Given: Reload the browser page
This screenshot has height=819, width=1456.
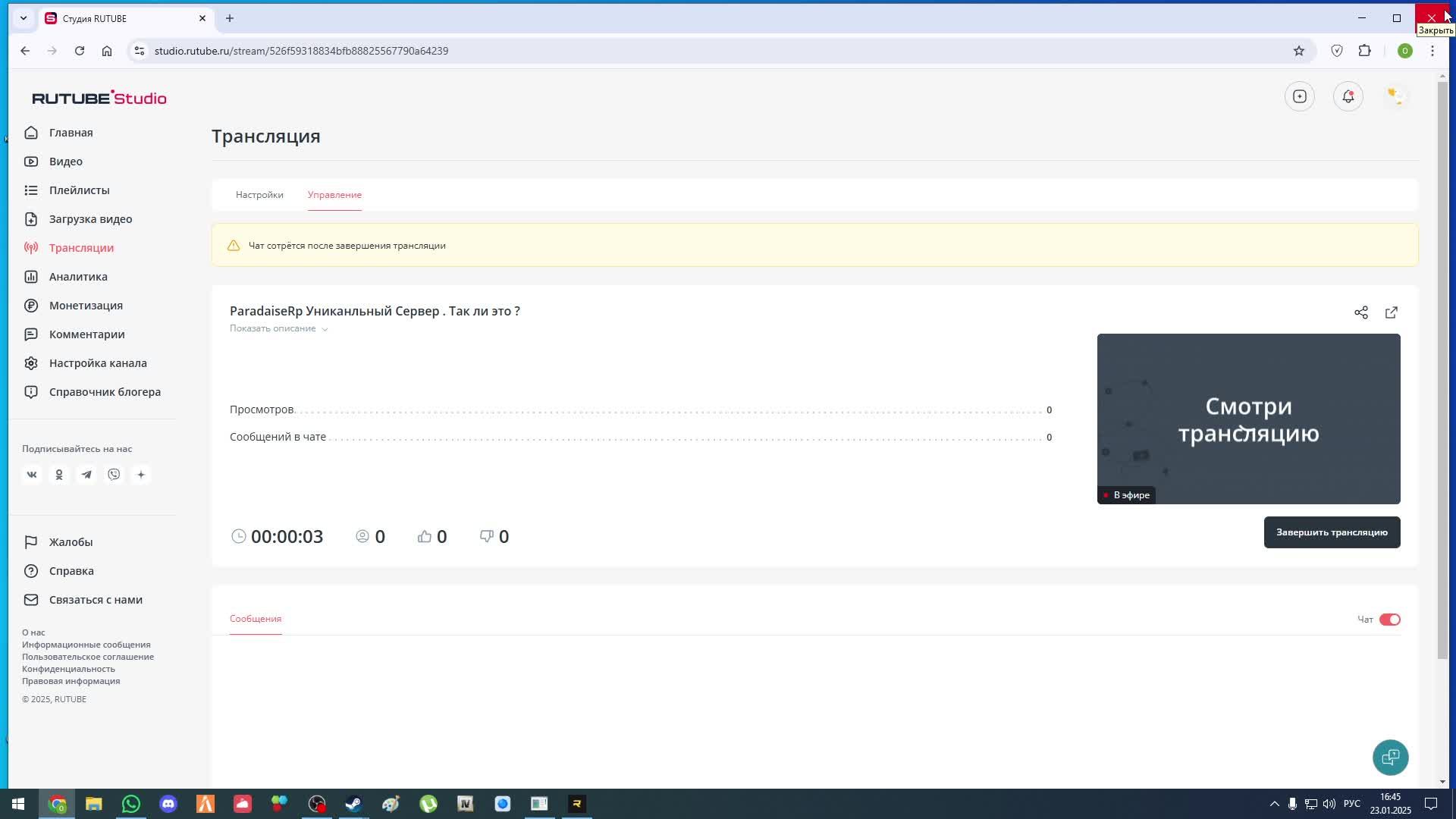Looking at the screenshot, I should (80, 51).
